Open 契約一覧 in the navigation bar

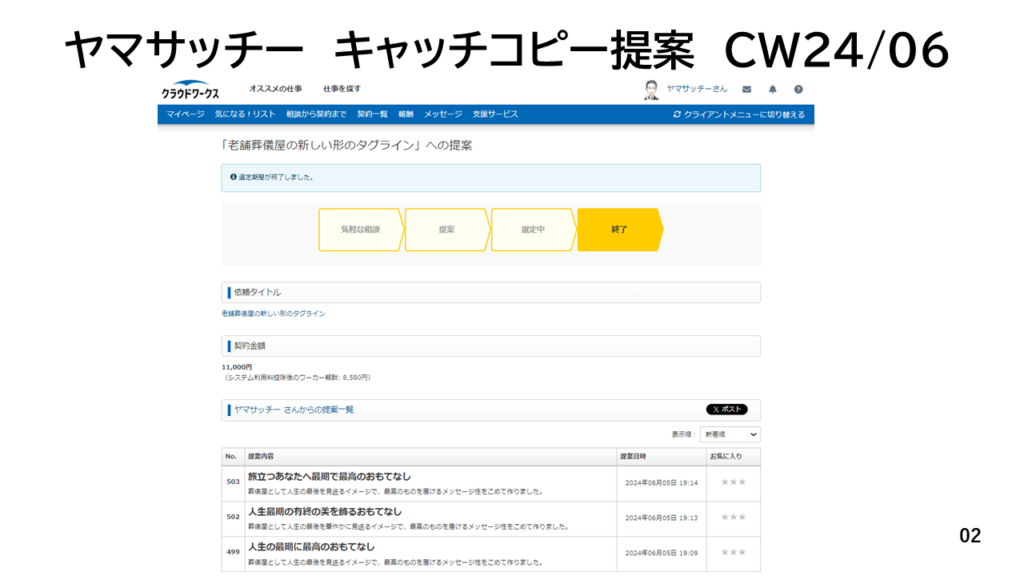point(372,114)
